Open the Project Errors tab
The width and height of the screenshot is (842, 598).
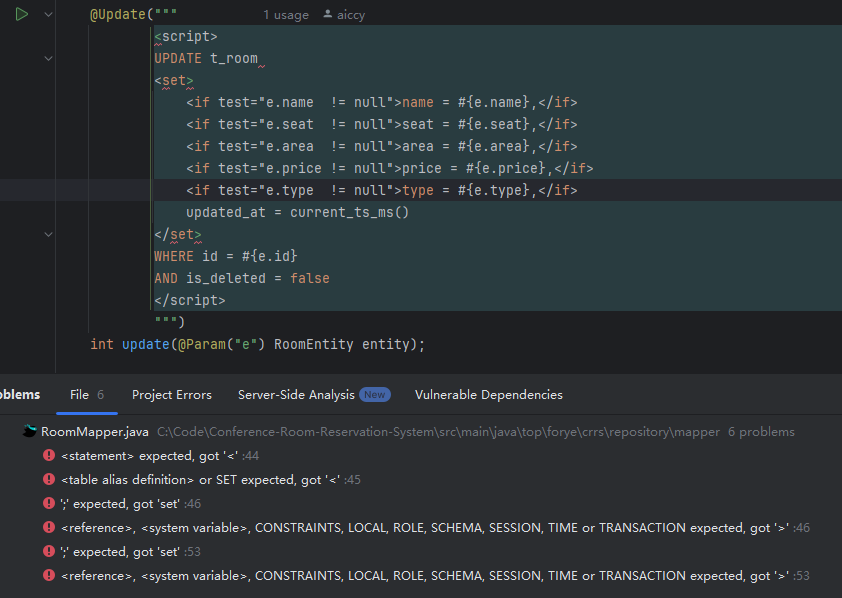coord(172,395)
